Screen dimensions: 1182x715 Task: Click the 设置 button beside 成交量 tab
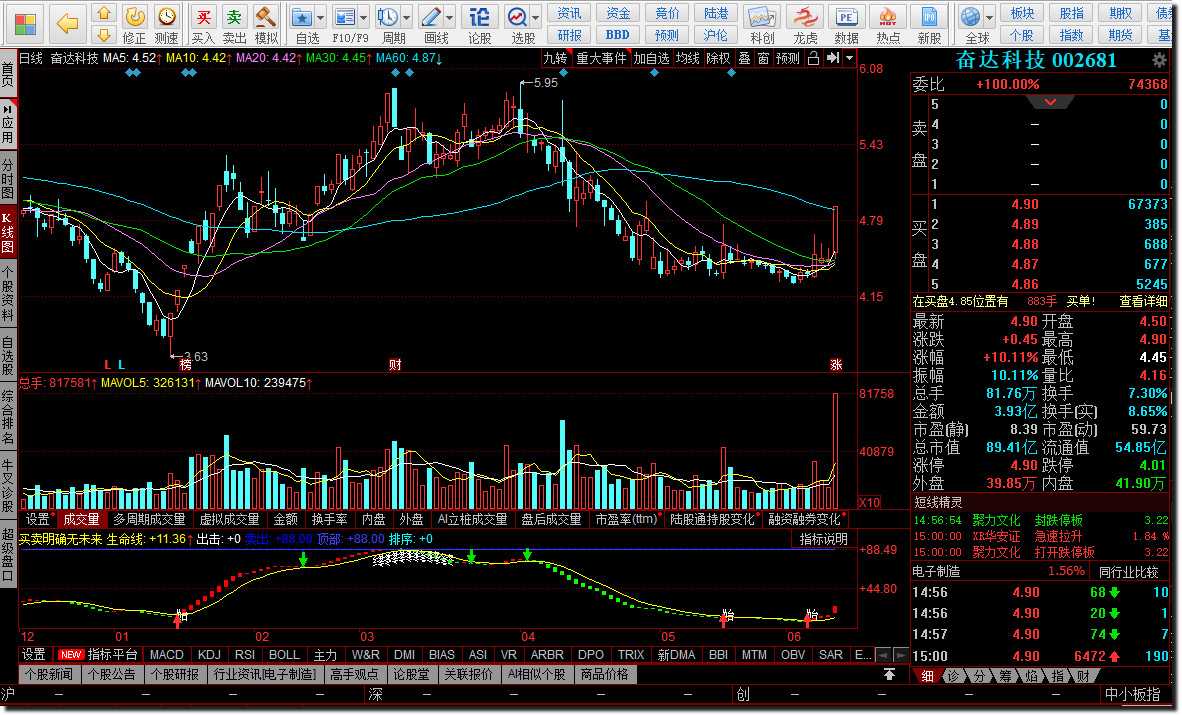point(37,519)
